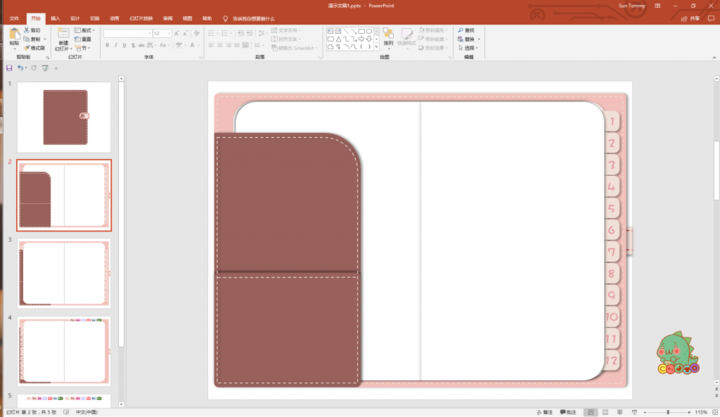
Task: Click the Replace icon in editing group
Action: coord(460,39)
